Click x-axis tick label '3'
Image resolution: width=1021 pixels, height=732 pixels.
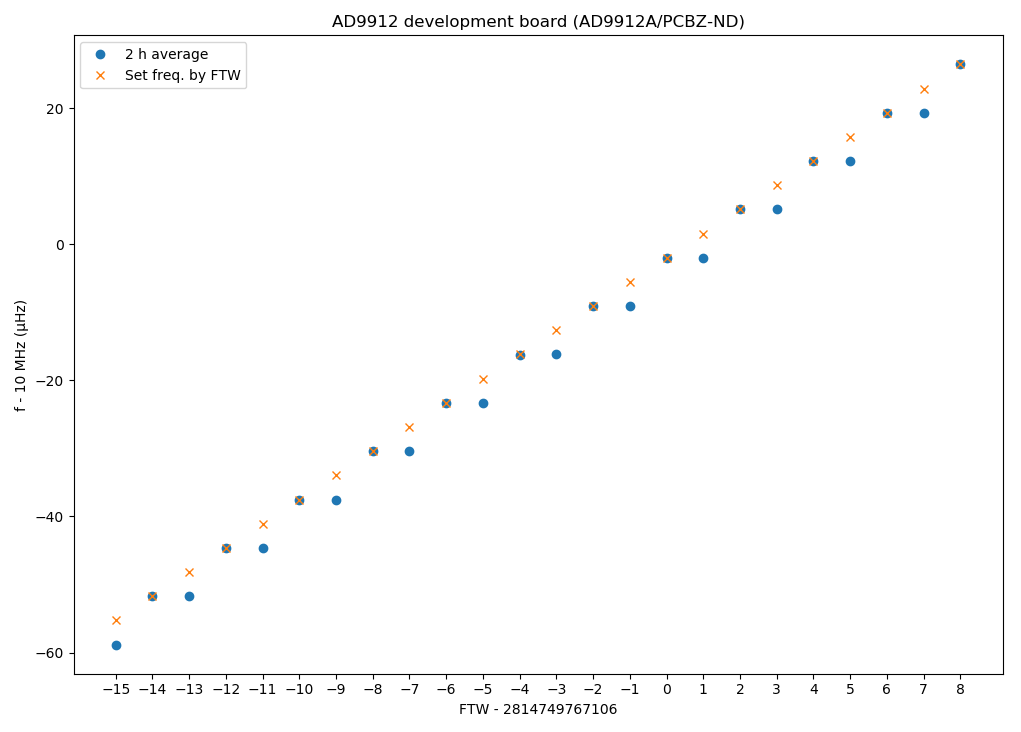click(777, 690)
